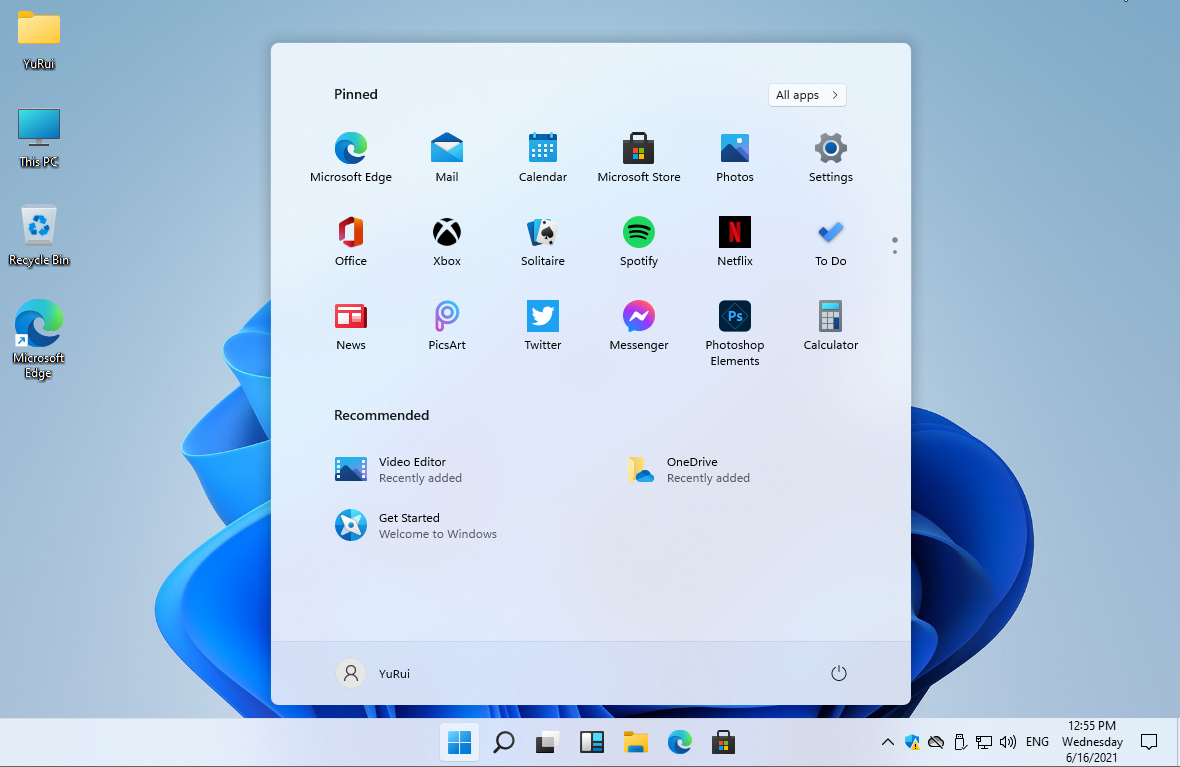
Task: Launch the Calculator app
Action: coord(831,326)
